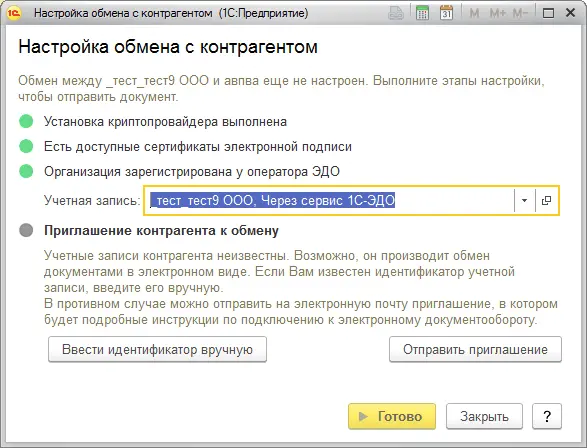Click the printer icon in title bar

396,13
